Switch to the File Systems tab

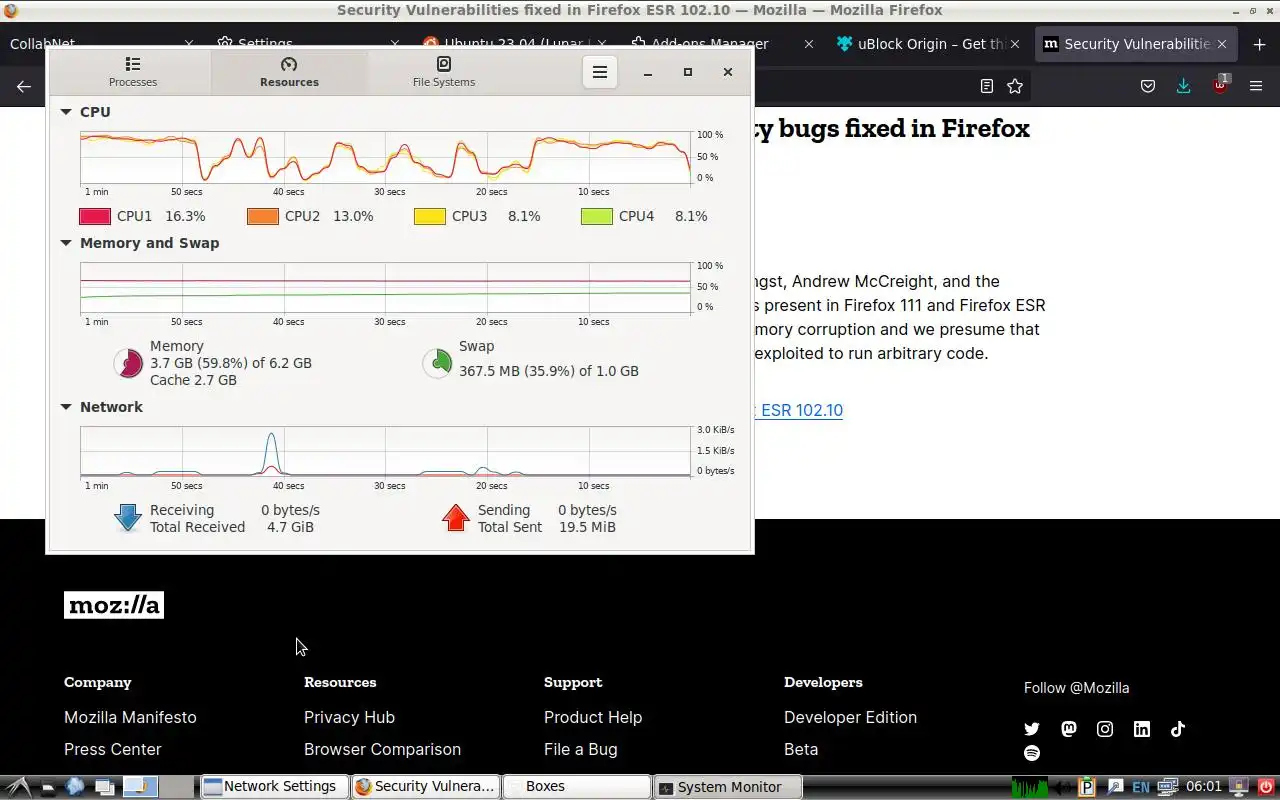pyautogui.click(x=444, y=72)
